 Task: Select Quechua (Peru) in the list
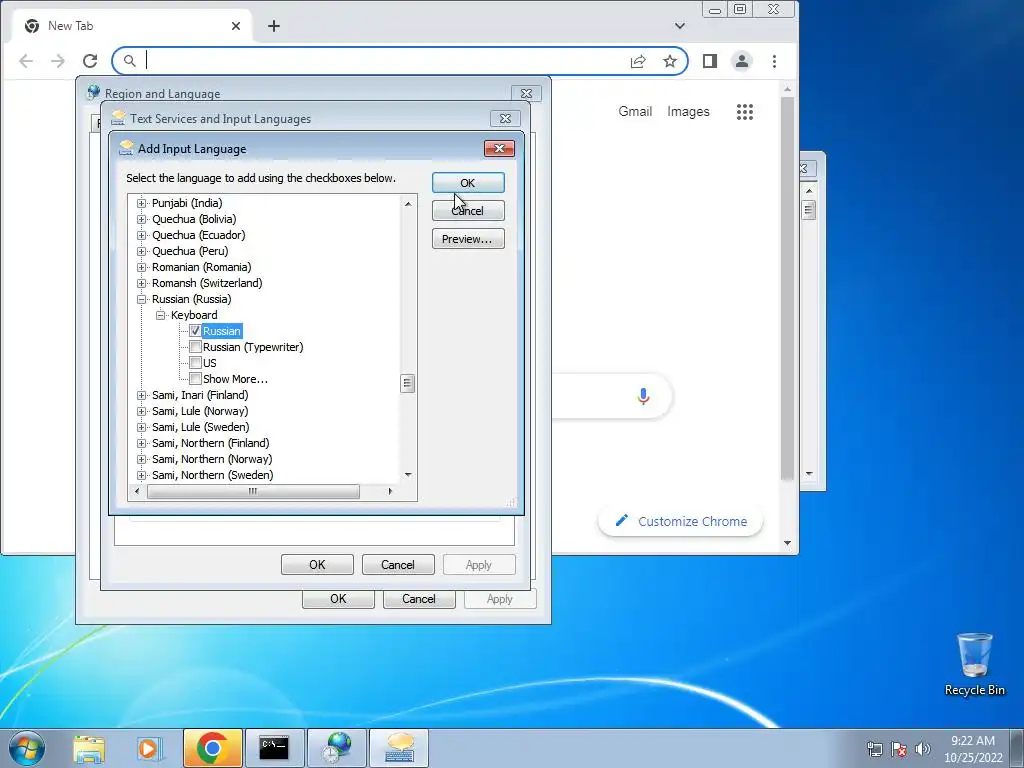(x=190, y=251)
